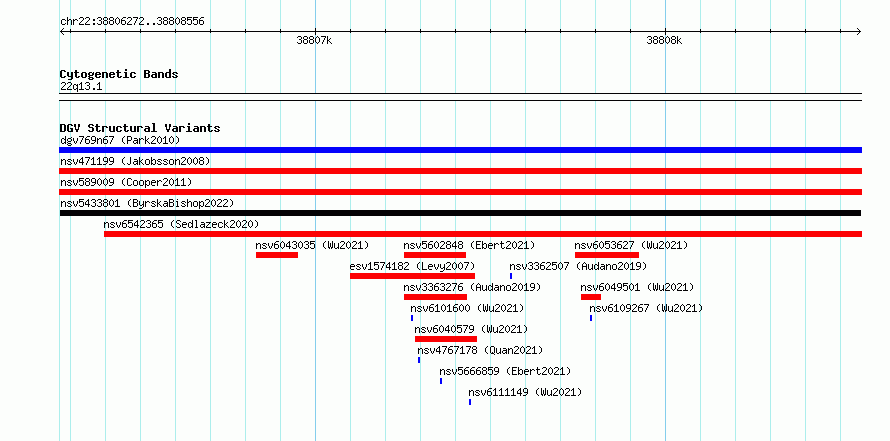The width and height of the screenshot is (890, 441).
Task: Click the red nsv6049501 variant bar
Action: click(x=591, y=297)
